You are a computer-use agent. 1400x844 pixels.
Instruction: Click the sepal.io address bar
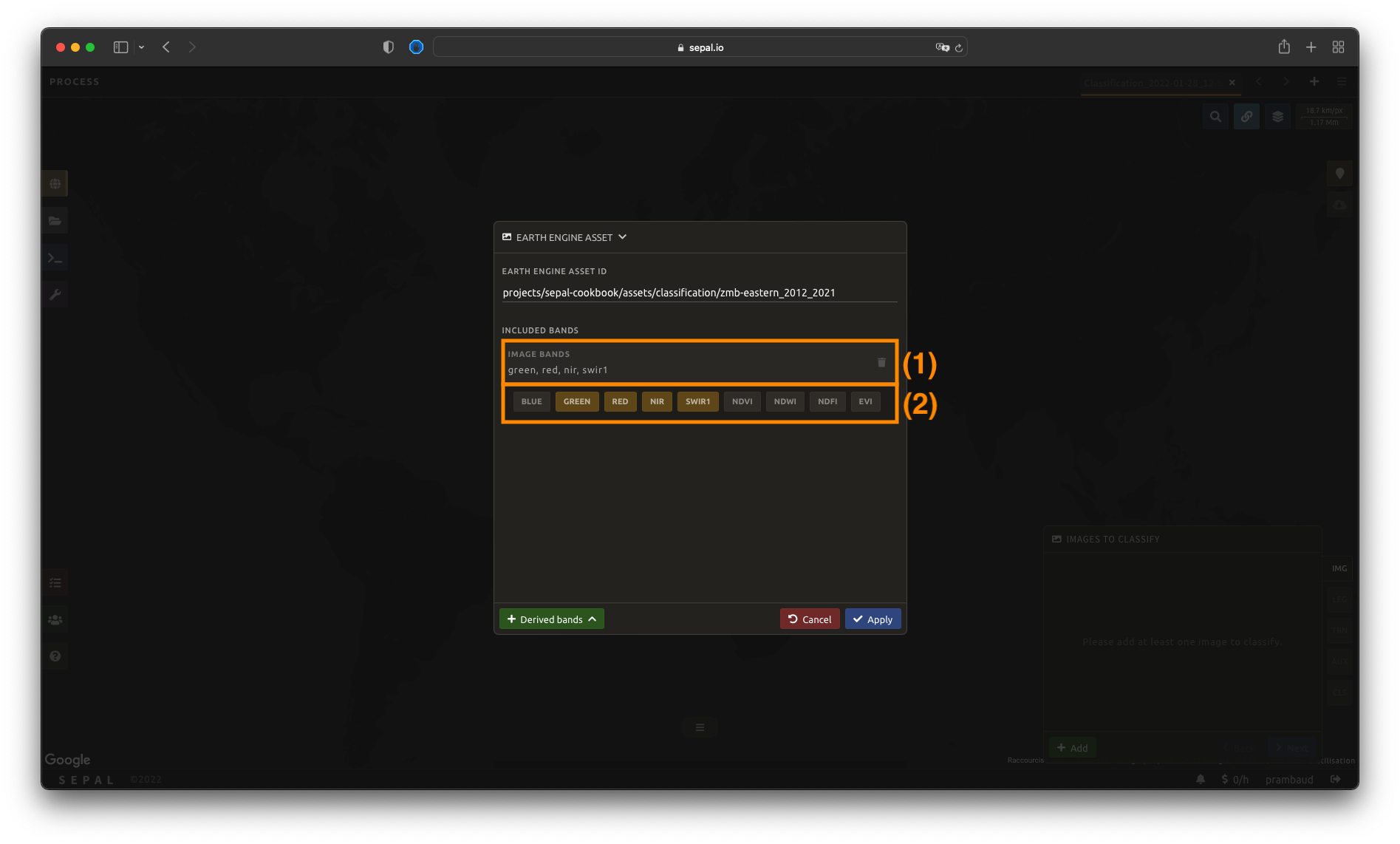point(700,47)
